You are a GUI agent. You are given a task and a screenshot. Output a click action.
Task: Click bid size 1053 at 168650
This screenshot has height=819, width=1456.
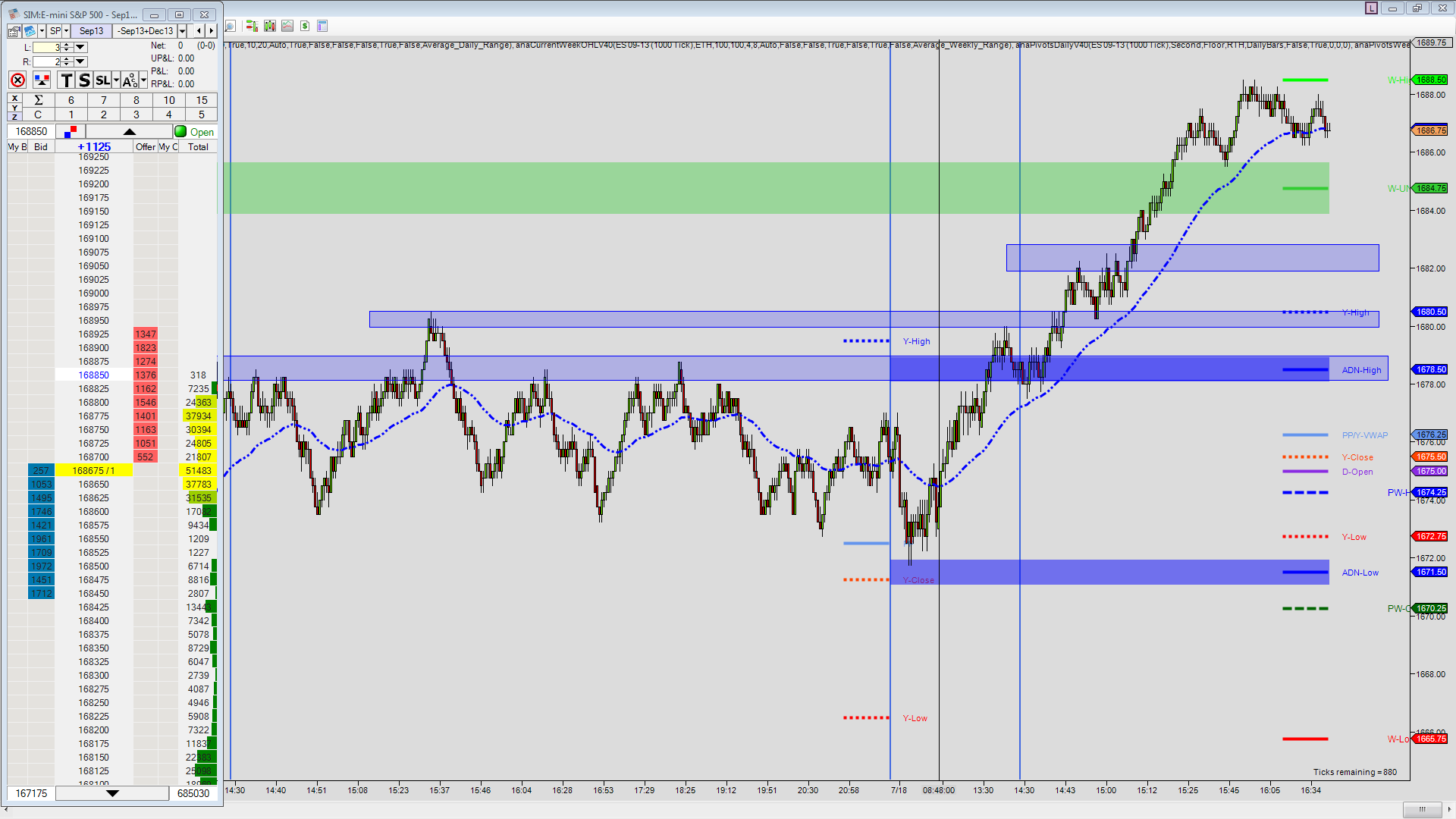coord(42,485)
